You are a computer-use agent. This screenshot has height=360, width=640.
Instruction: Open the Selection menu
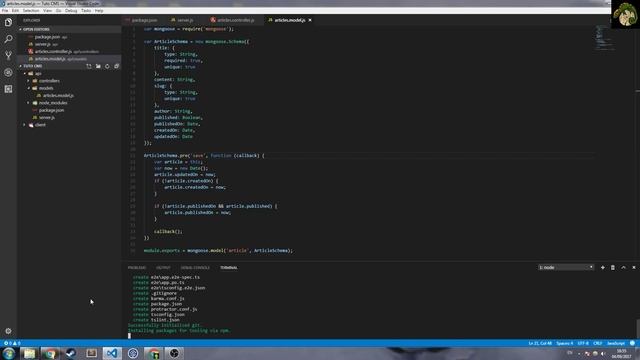click(x=31, y=11)
